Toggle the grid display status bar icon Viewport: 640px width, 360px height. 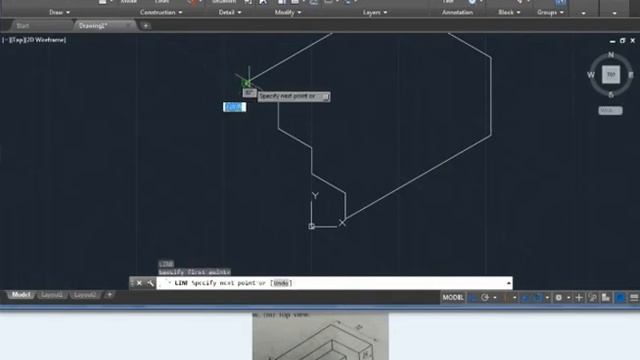click(473, 298)
